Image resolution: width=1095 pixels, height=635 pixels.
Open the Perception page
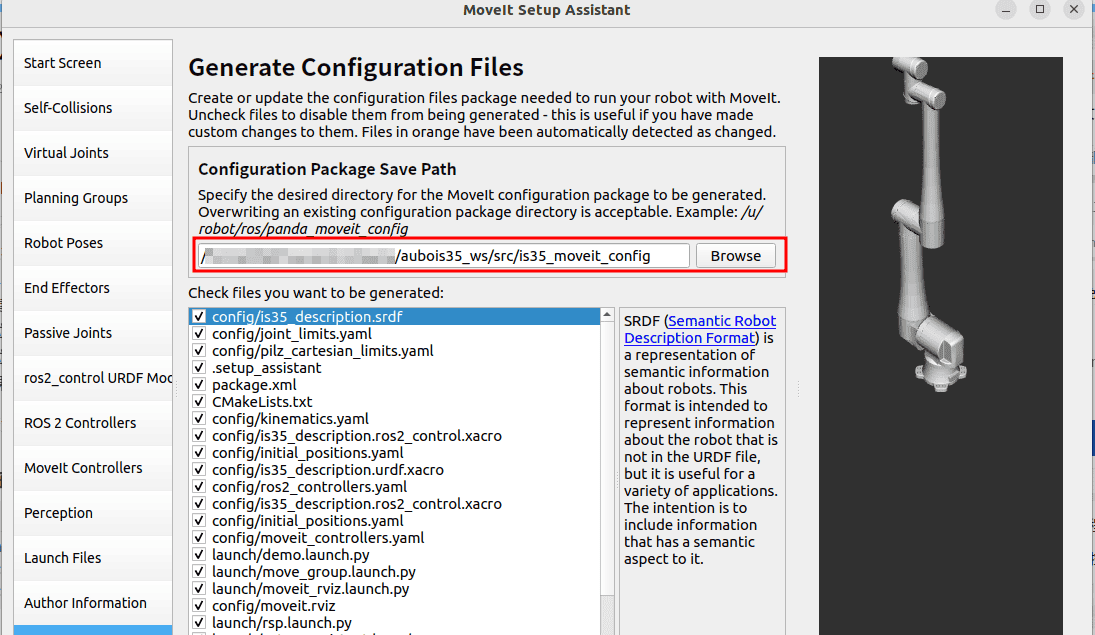point(58,513)
